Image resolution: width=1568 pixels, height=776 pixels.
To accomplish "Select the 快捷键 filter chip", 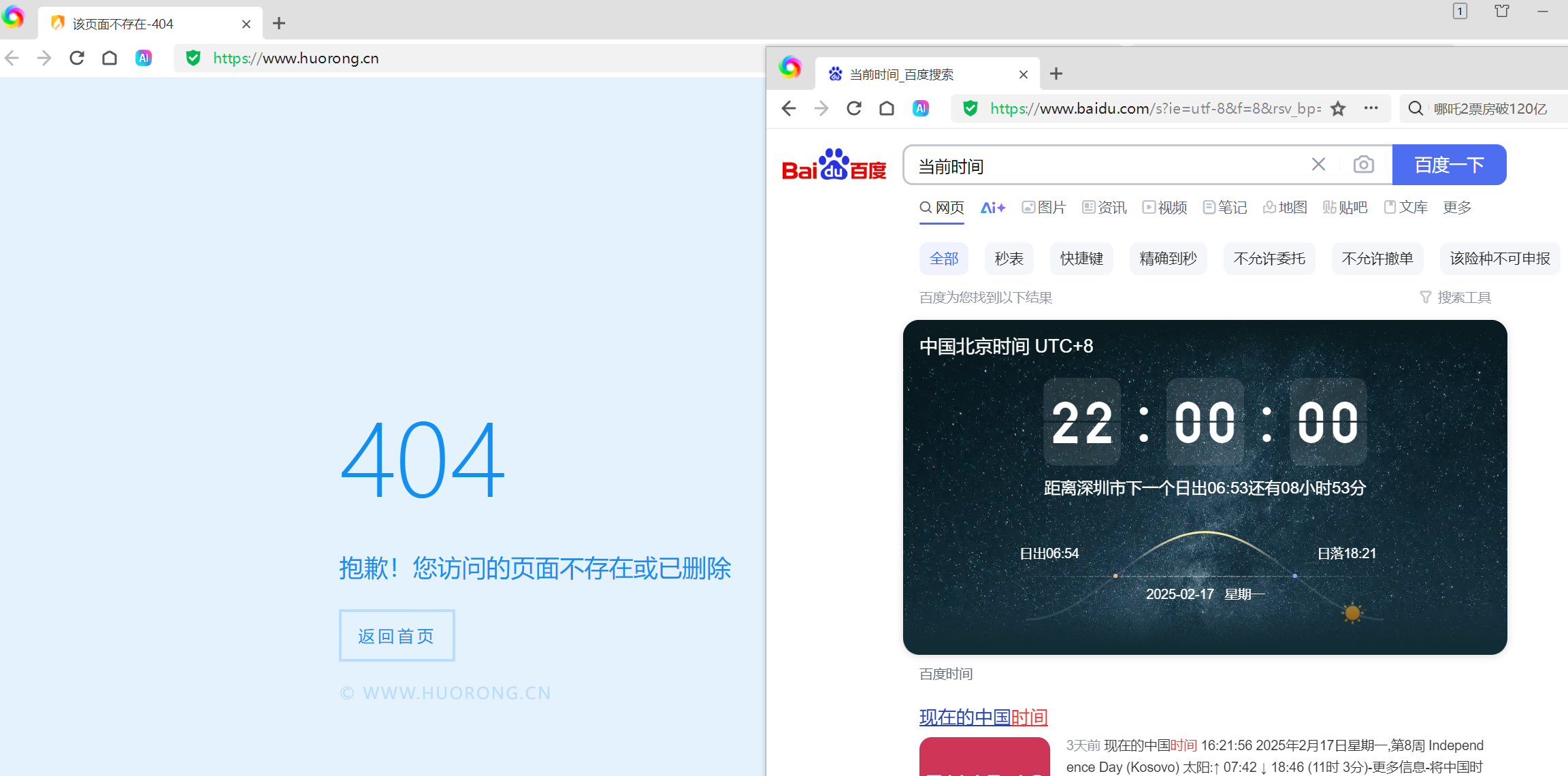I will tap(1081, 259).
